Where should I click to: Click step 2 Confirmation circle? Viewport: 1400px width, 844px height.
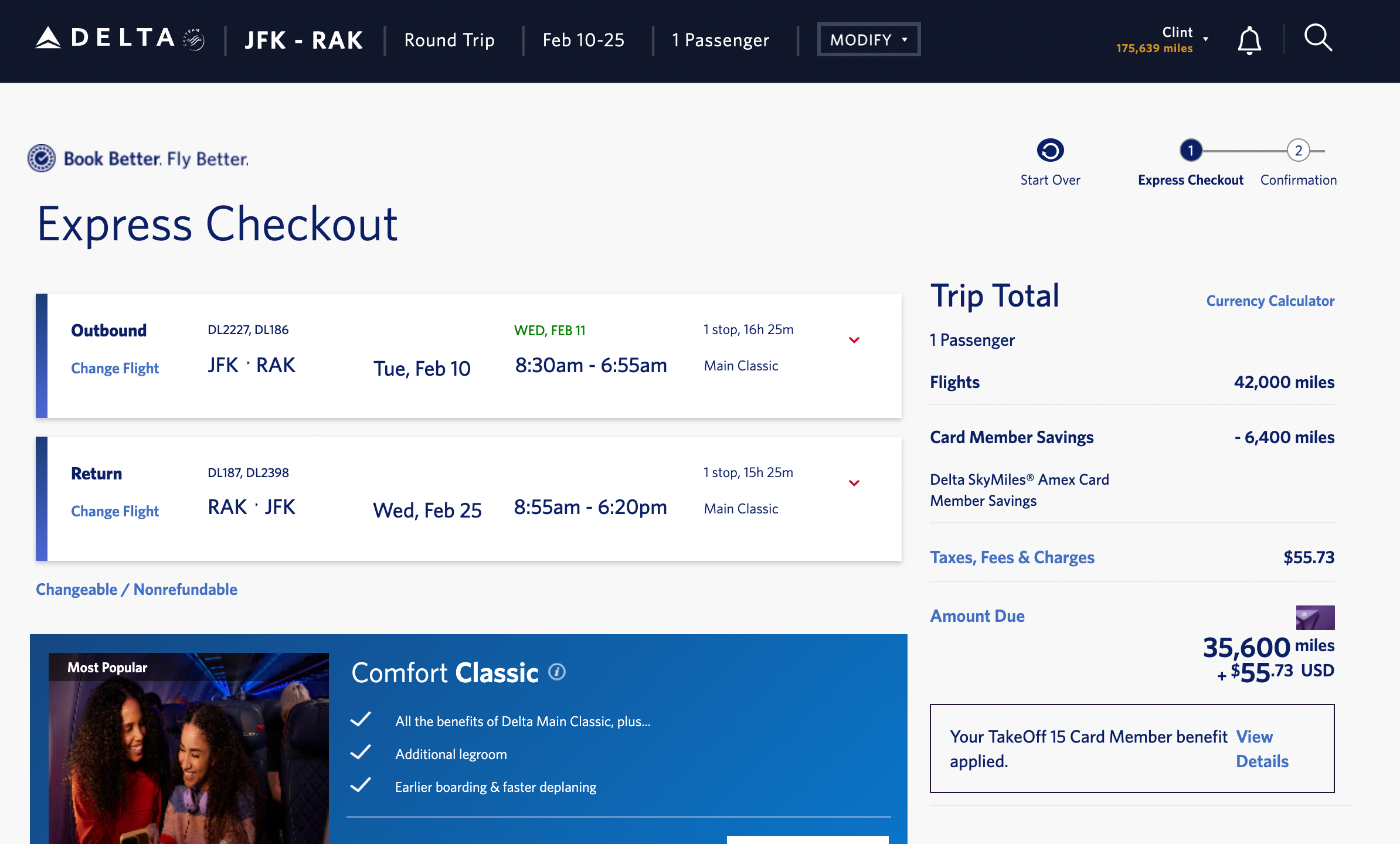tap(1298, 151)
